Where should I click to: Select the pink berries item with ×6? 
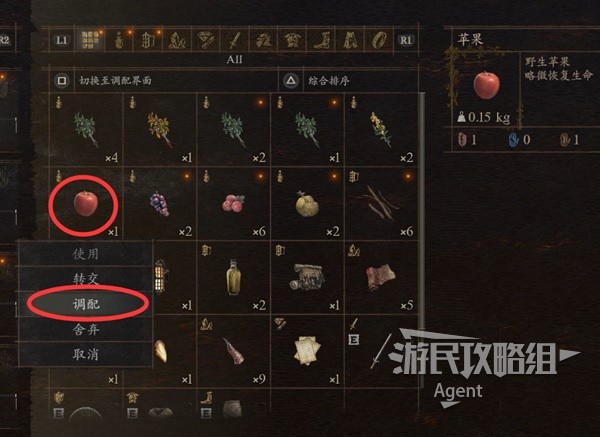coord(233,204)
